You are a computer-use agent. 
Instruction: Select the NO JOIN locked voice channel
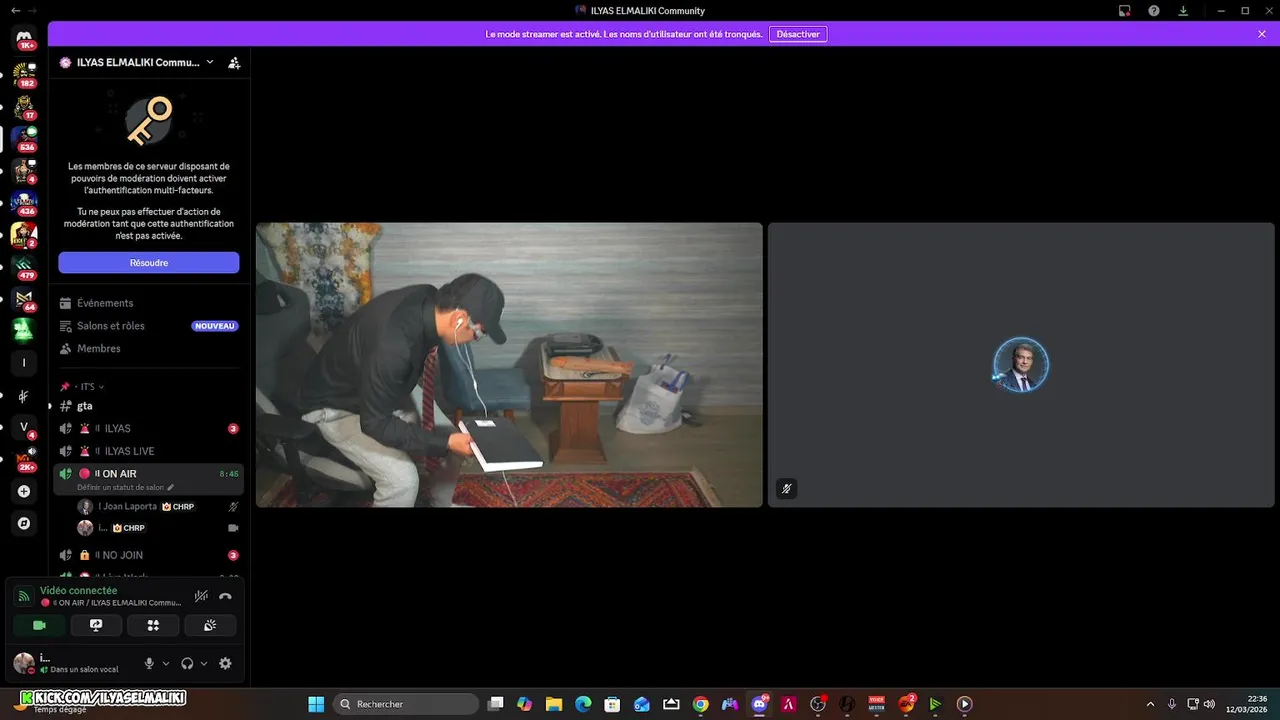point(148,555)
